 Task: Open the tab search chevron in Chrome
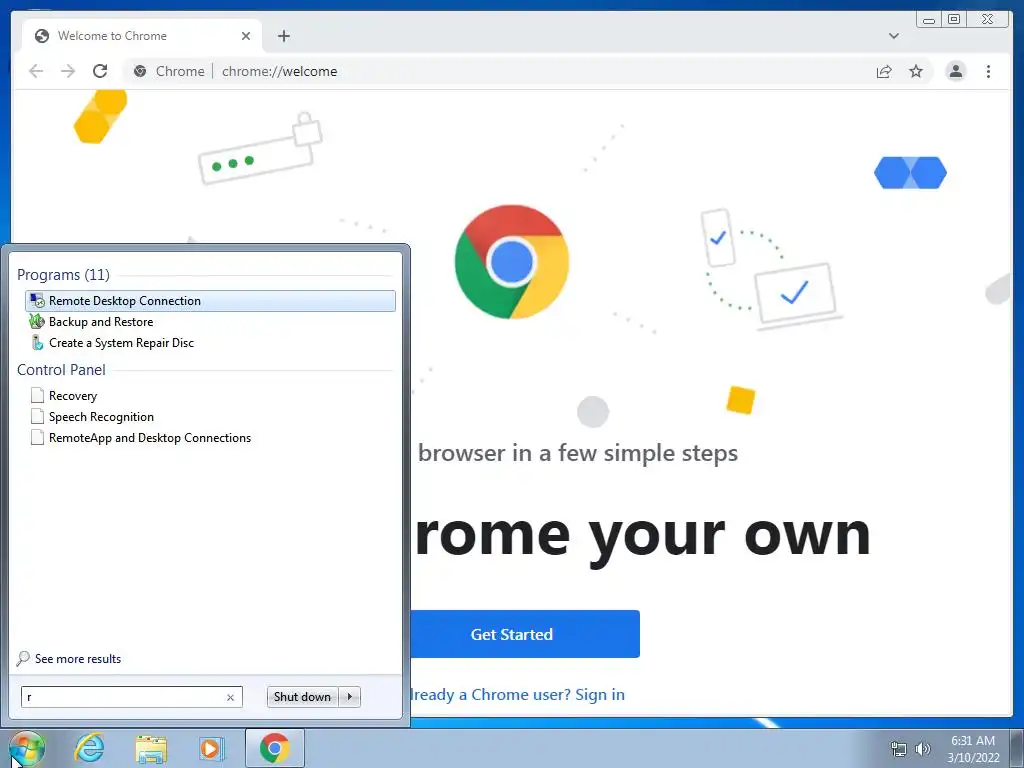pos(893,36)
